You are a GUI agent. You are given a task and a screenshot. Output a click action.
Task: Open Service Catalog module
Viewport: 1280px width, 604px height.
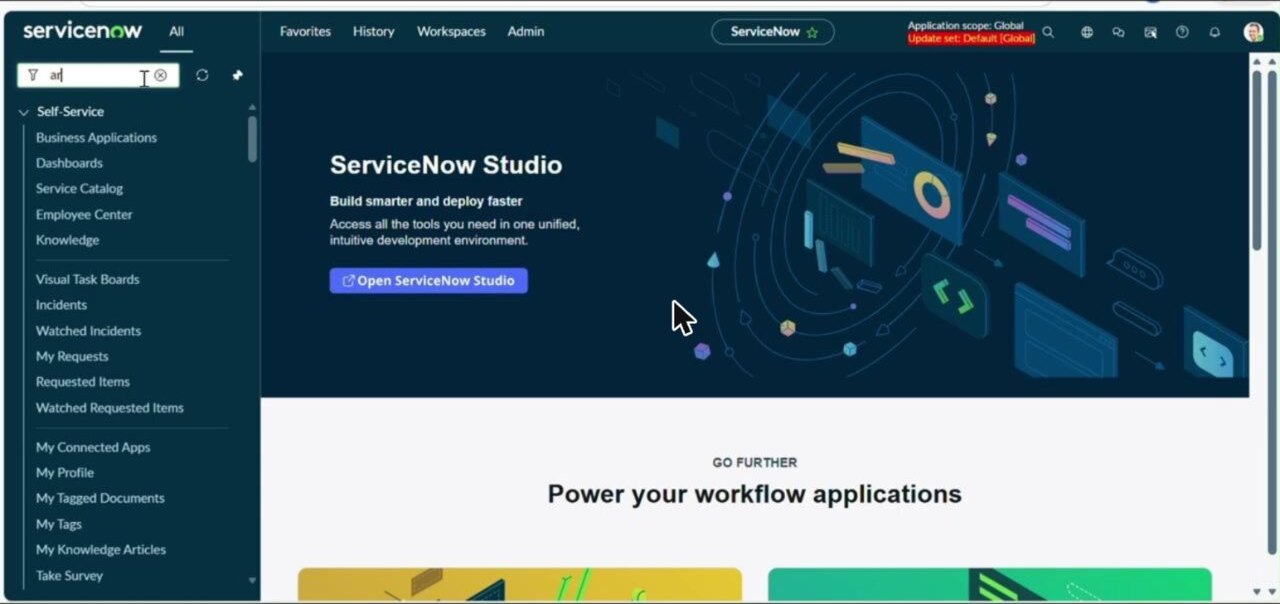click(x=79, y=189)
